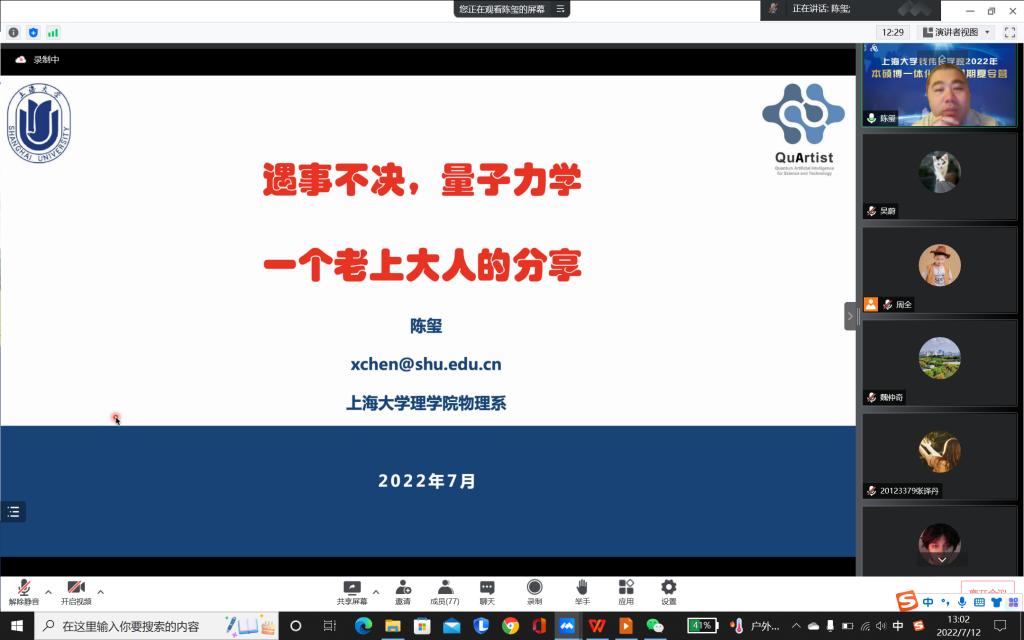Enter full screen mode via top-right icon
The width and height of the screenshot is (1024, 640).
point(1009,32)
